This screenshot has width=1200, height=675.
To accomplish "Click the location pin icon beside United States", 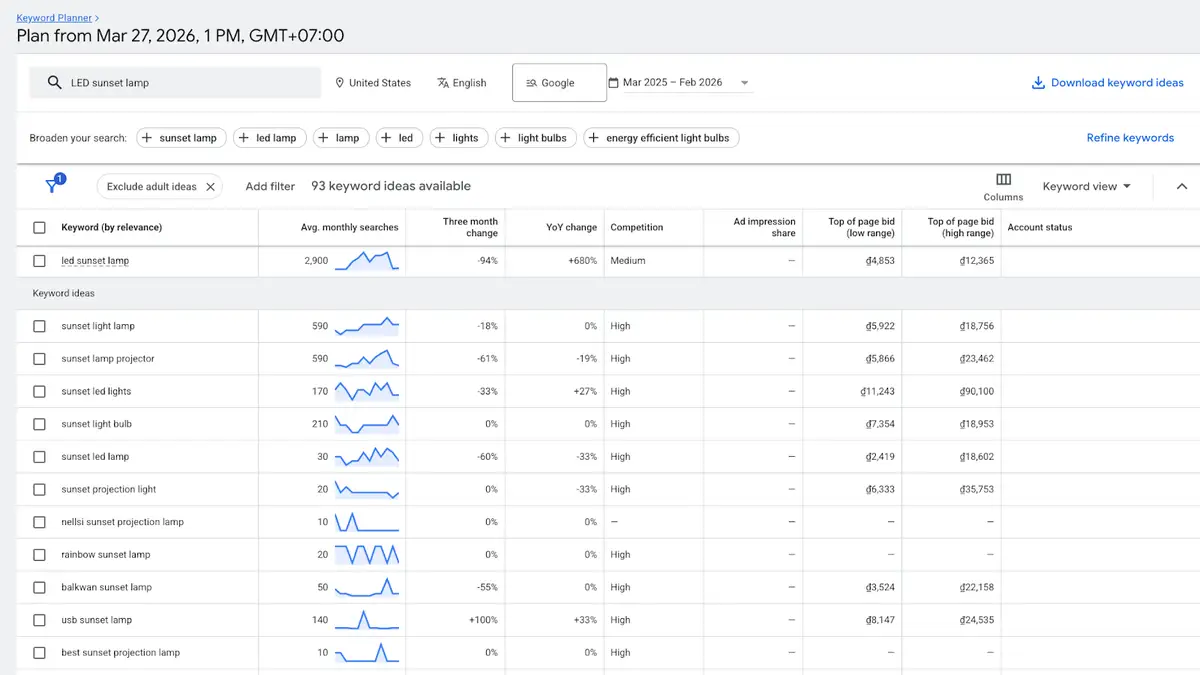I will (341, 83).
